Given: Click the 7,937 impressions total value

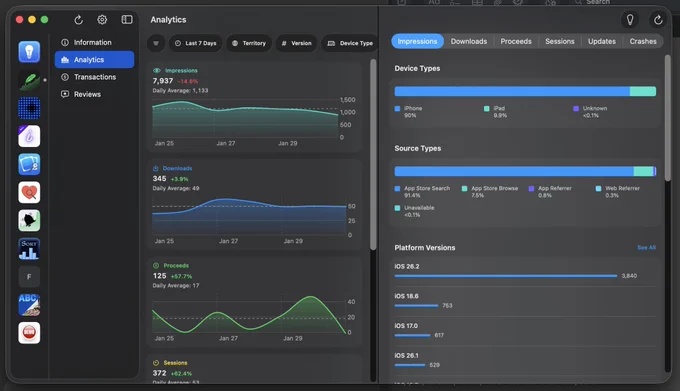Looking at the screenshot, I should (x=163, y=81).
